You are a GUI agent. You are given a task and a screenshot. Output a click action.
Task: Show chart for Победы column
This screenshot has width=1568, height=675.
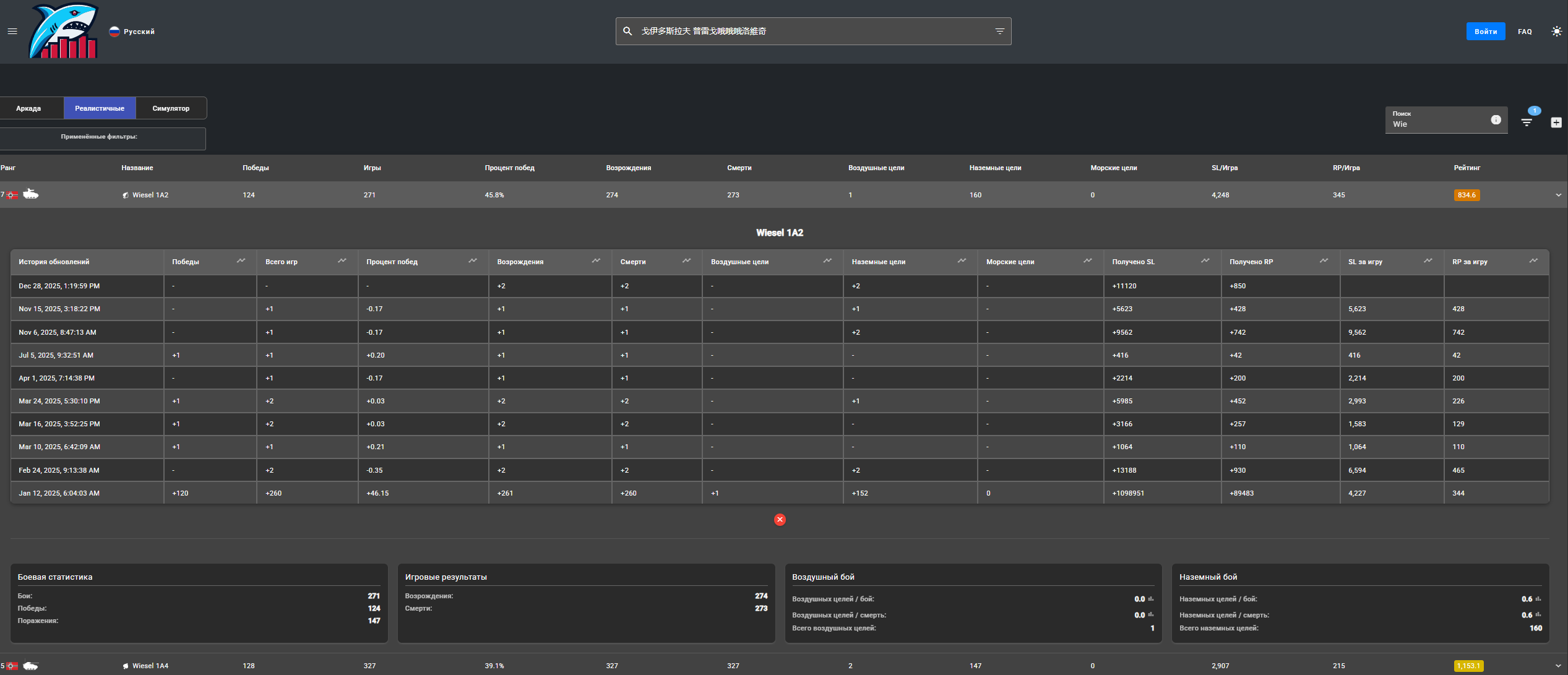click(241, 261)
